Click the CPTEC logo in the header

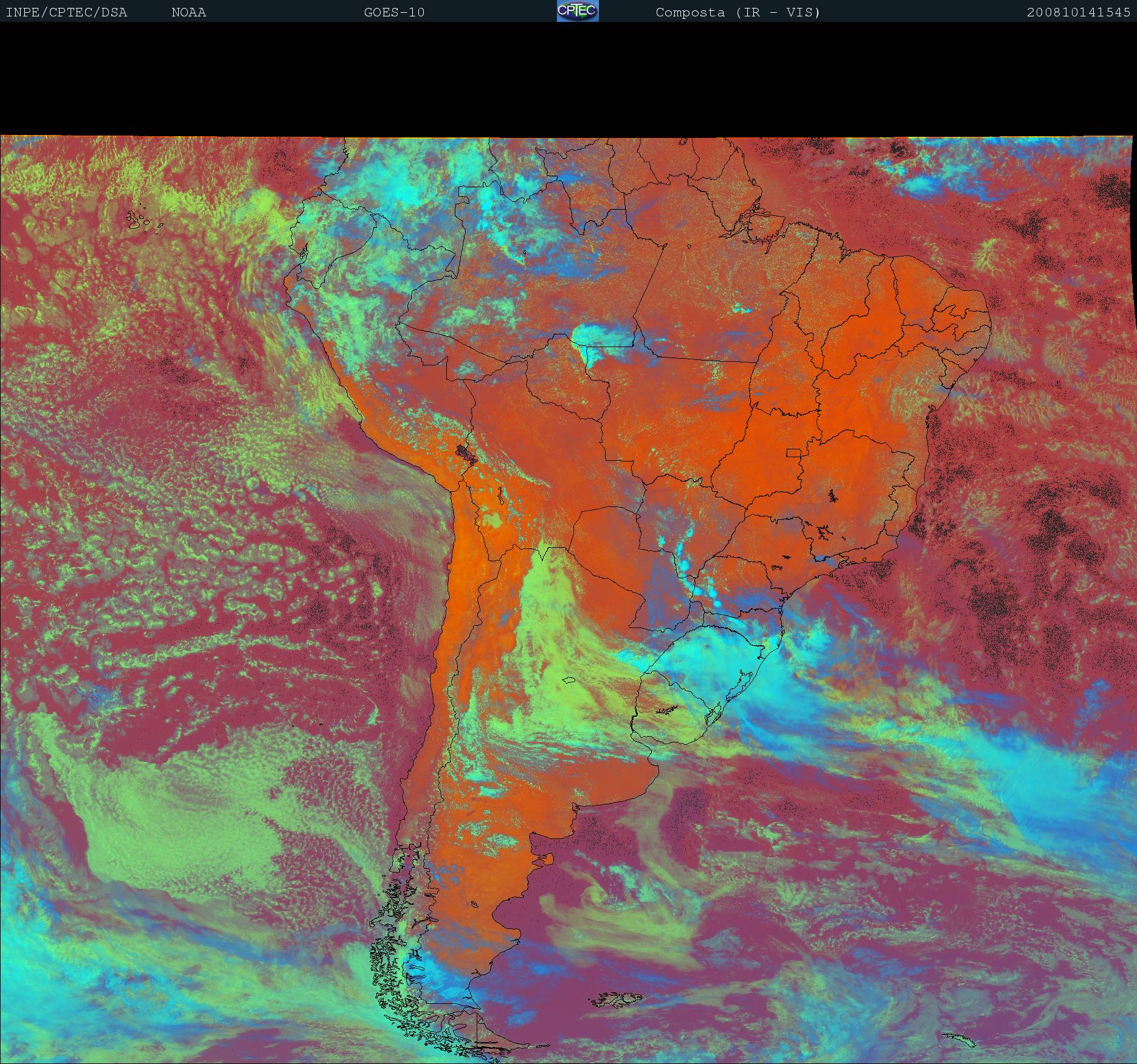click(x=577, y=12)
